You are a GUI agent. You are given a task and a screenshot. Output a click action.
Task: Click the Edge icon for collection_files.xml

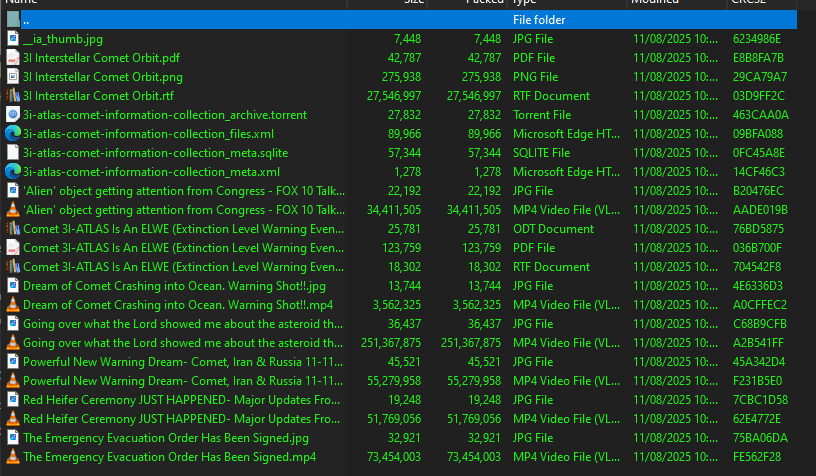pos(13,134)
